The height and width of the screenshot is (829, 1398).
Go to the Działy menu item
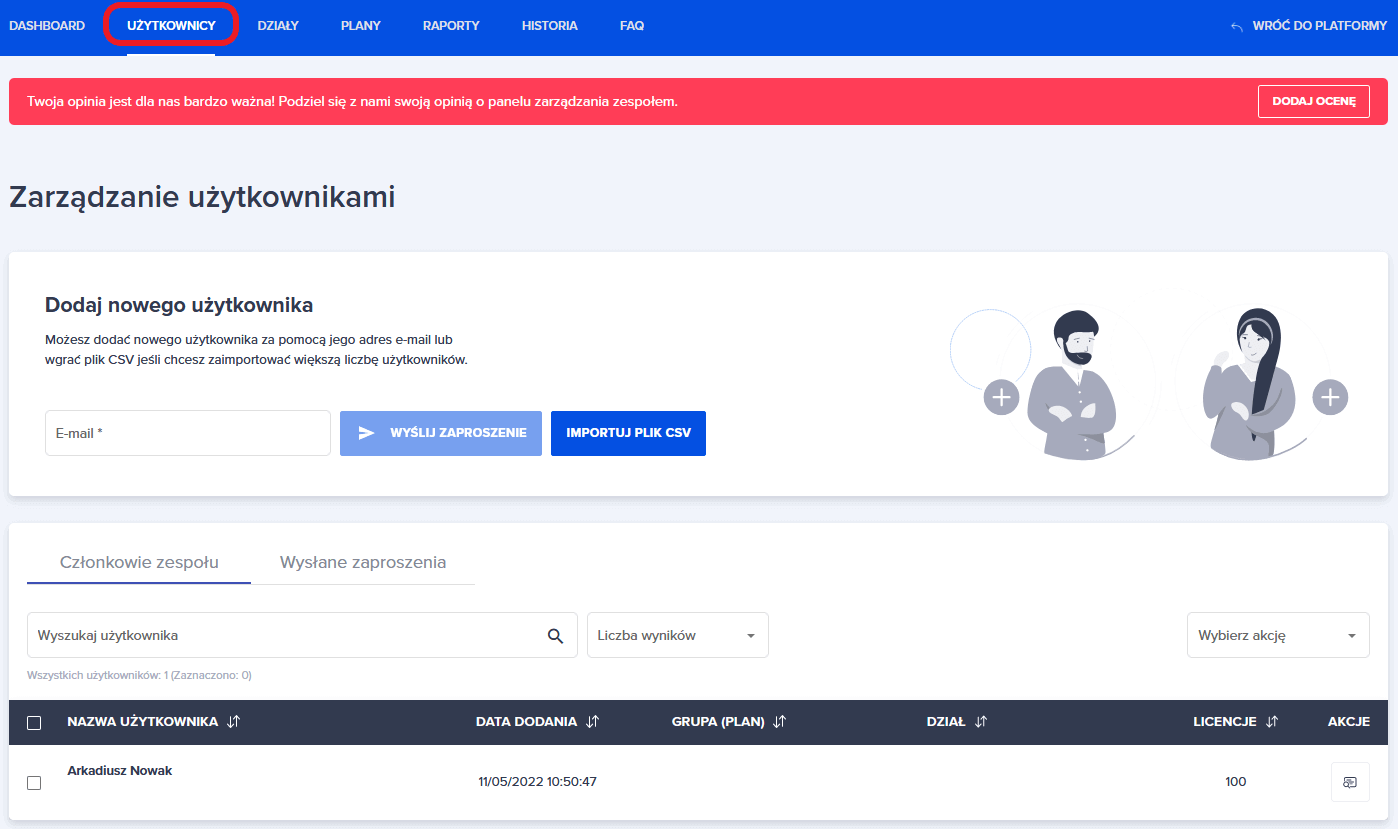278,26
